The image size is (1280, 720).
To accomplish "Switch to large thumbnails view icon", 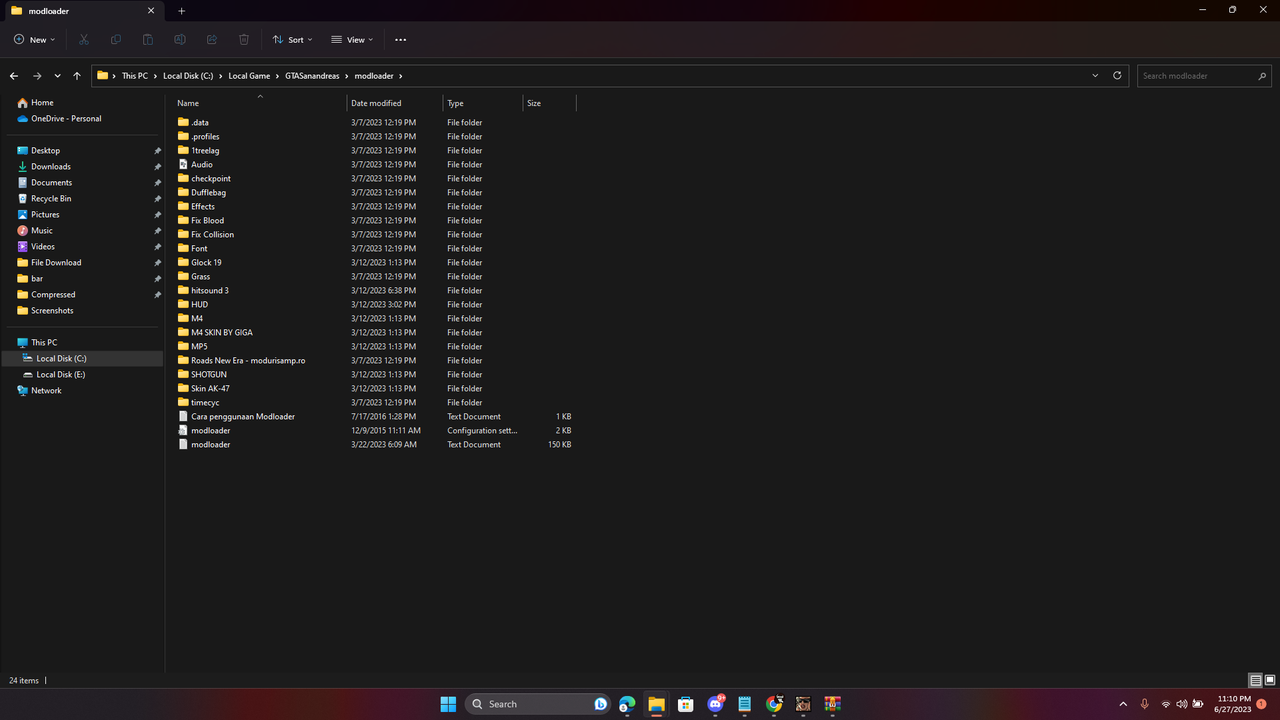I will pos(1268,680).
